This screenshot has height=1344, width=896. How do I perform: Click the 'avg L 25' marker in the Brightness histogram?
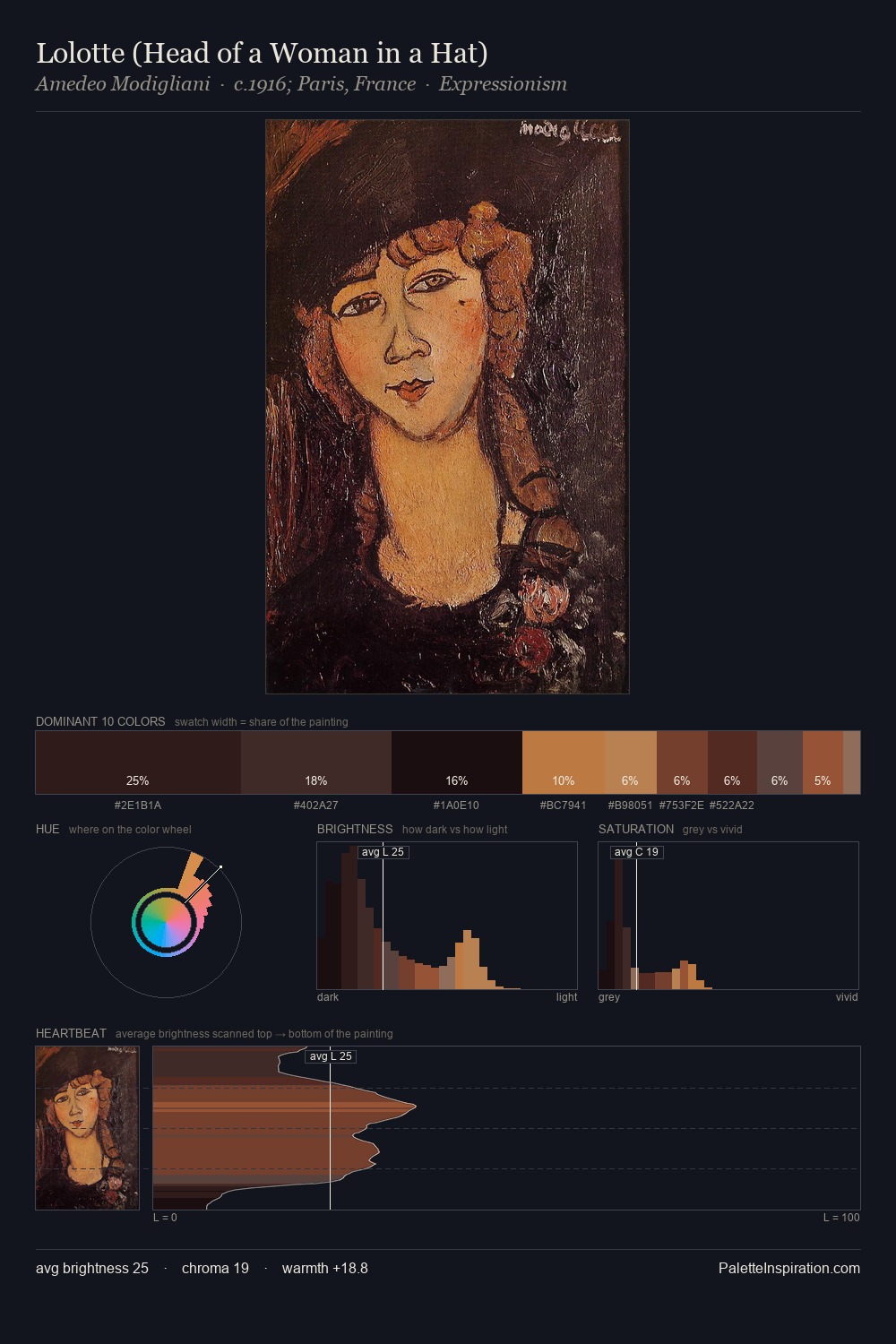pyautogui.click(x=383, y=852)
